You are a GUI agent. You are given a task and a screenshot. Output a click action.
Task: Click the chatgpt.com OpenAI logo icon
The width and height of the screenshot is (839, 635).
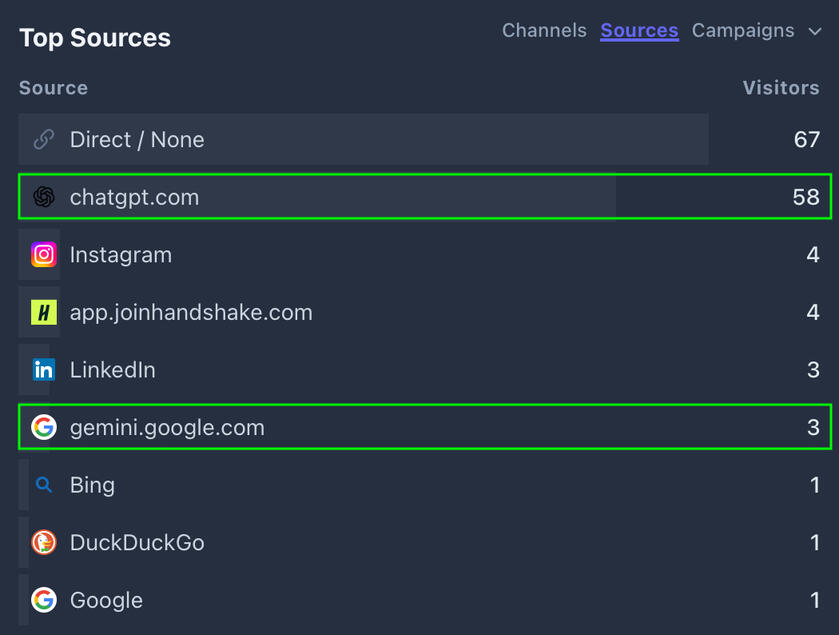[43, 197]
